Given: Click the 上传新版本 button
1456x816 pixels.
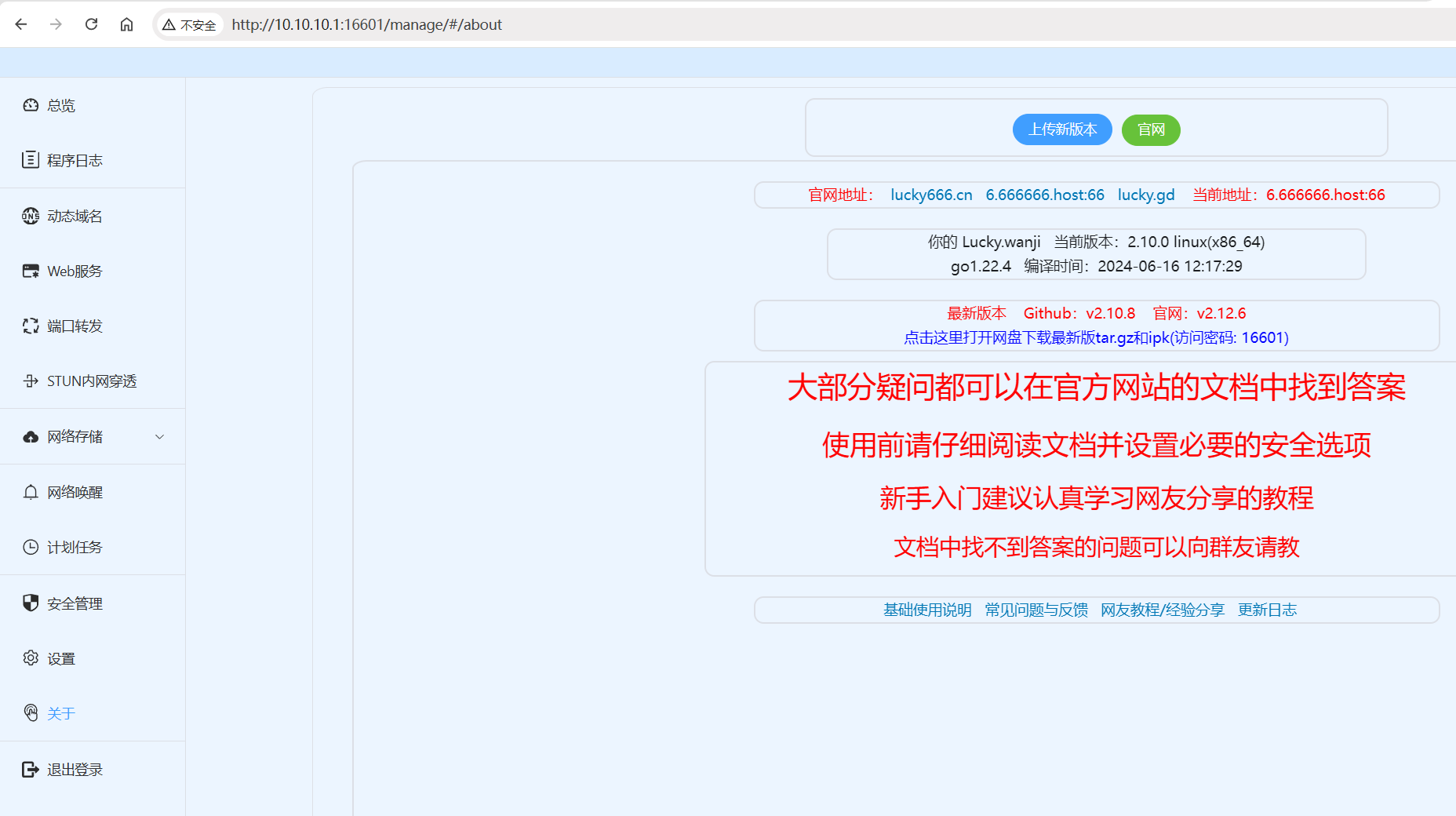Looking at the screenshot, I should [1062, 129].
